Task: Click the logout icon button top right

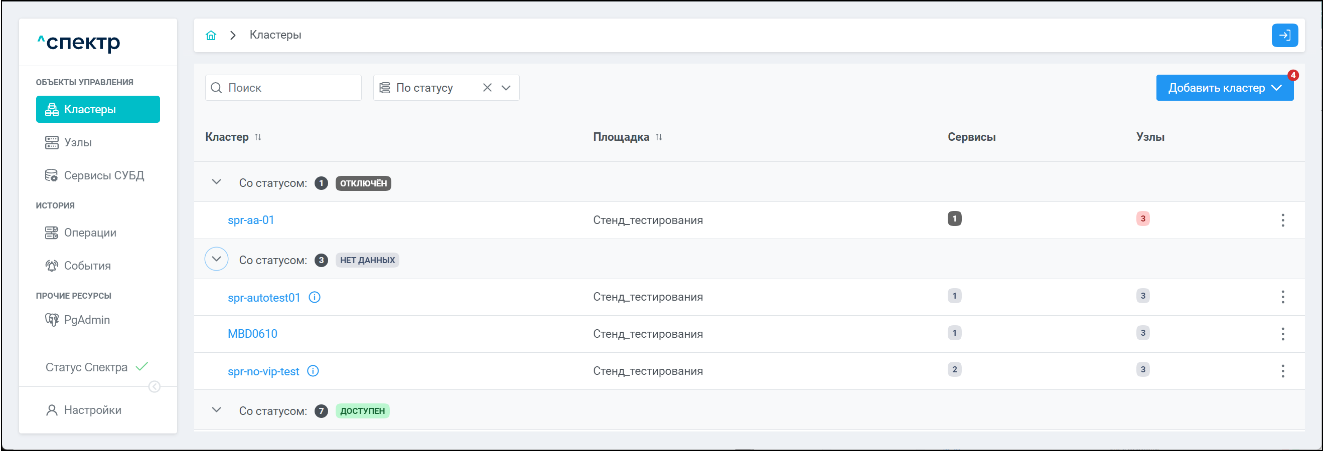Action: 1284,35
